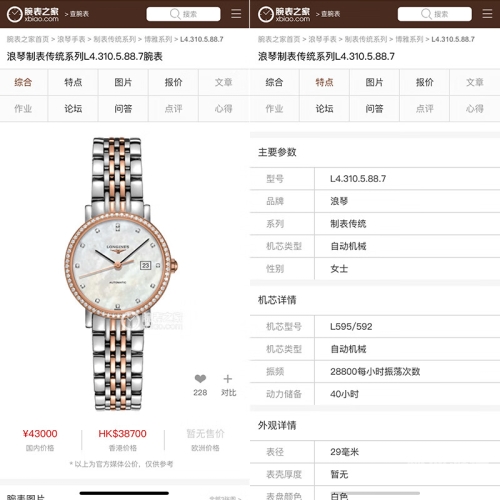Open the hamburger menu on the left screen

coord(236,14)
